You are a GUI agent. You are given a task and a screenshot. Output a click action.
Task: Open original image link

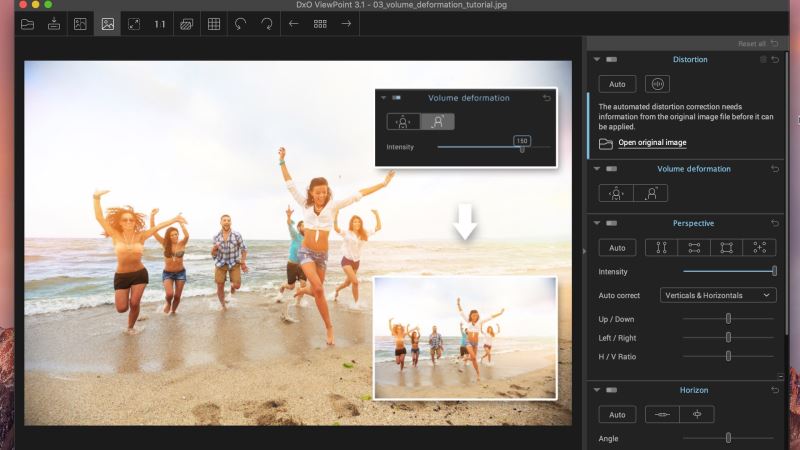[x=652, y=143]
